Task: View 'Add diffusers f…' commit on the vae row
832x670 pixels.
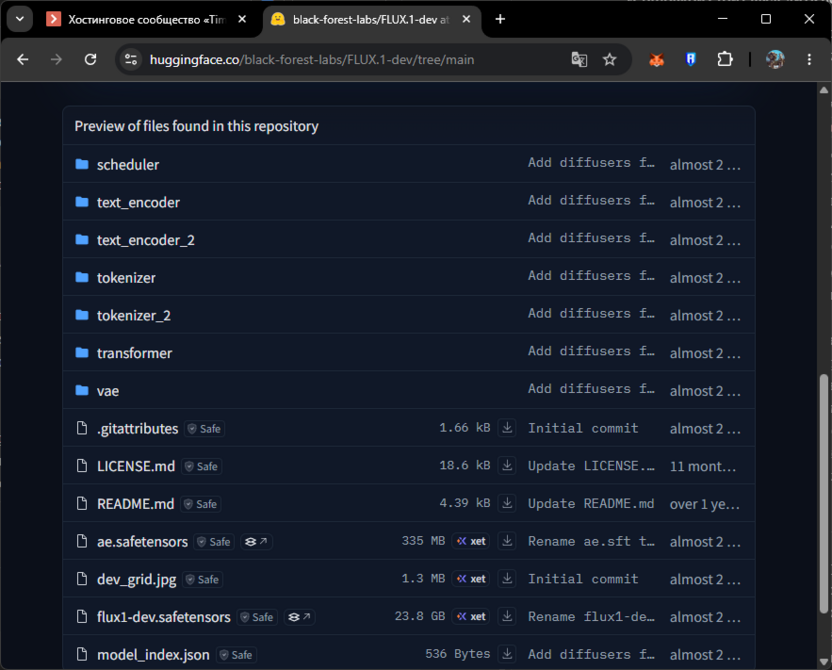Action: (x=591, y=388)
